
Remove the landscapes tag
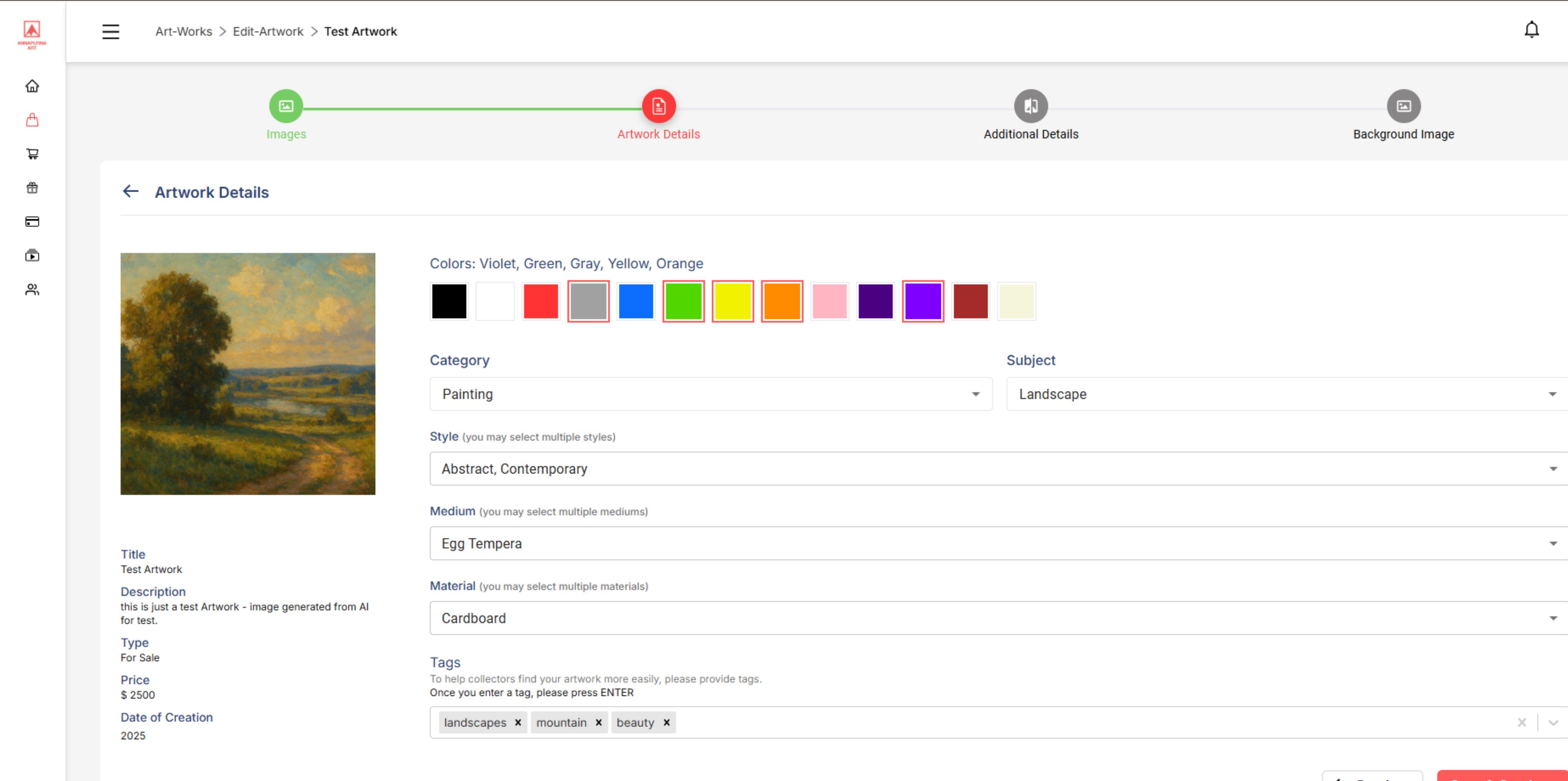pos(518,723)
